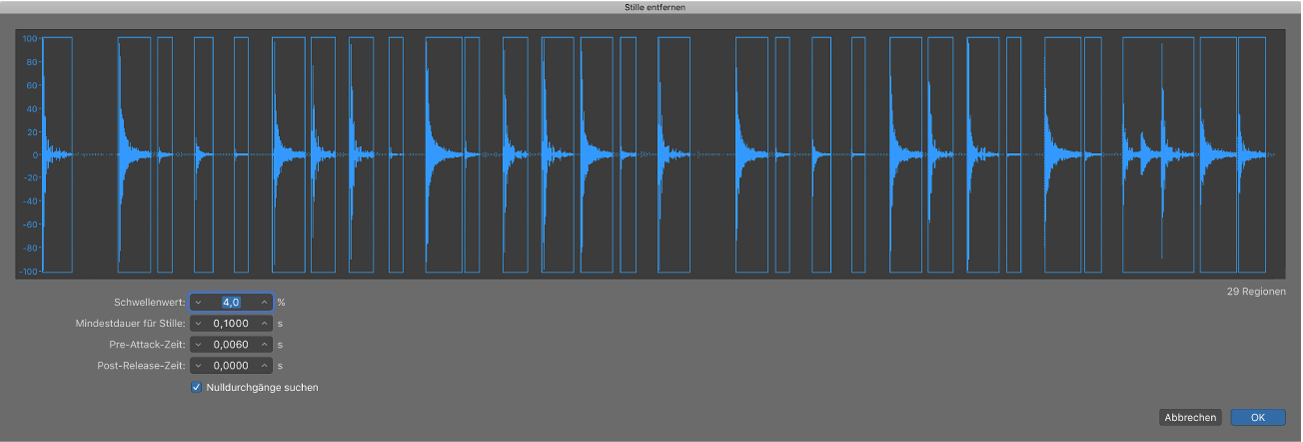Click the Stille entfernen title bar
The image size is (1303, 442).
click(x=651, y=7)
